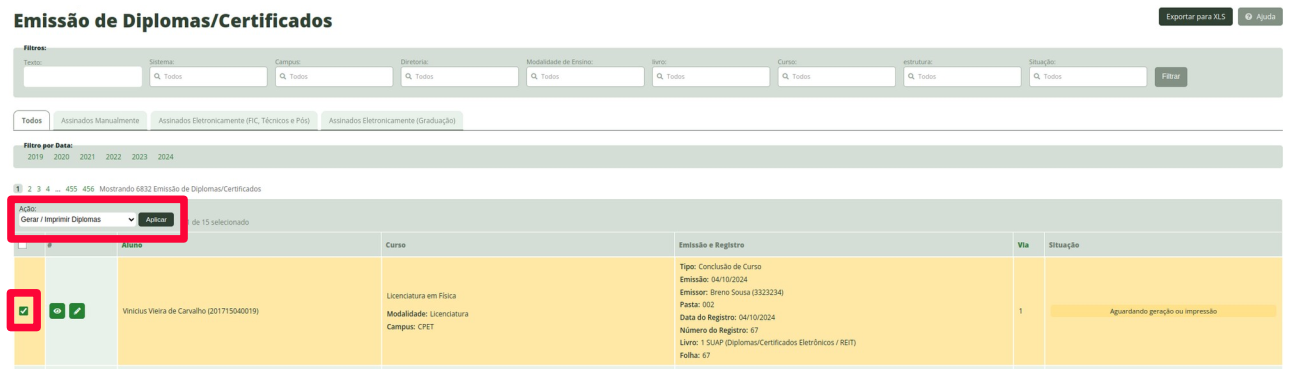Click the question mark Ajuda button
Image resolution: width=1297 pixels, height=375 pixels.
1260,16
